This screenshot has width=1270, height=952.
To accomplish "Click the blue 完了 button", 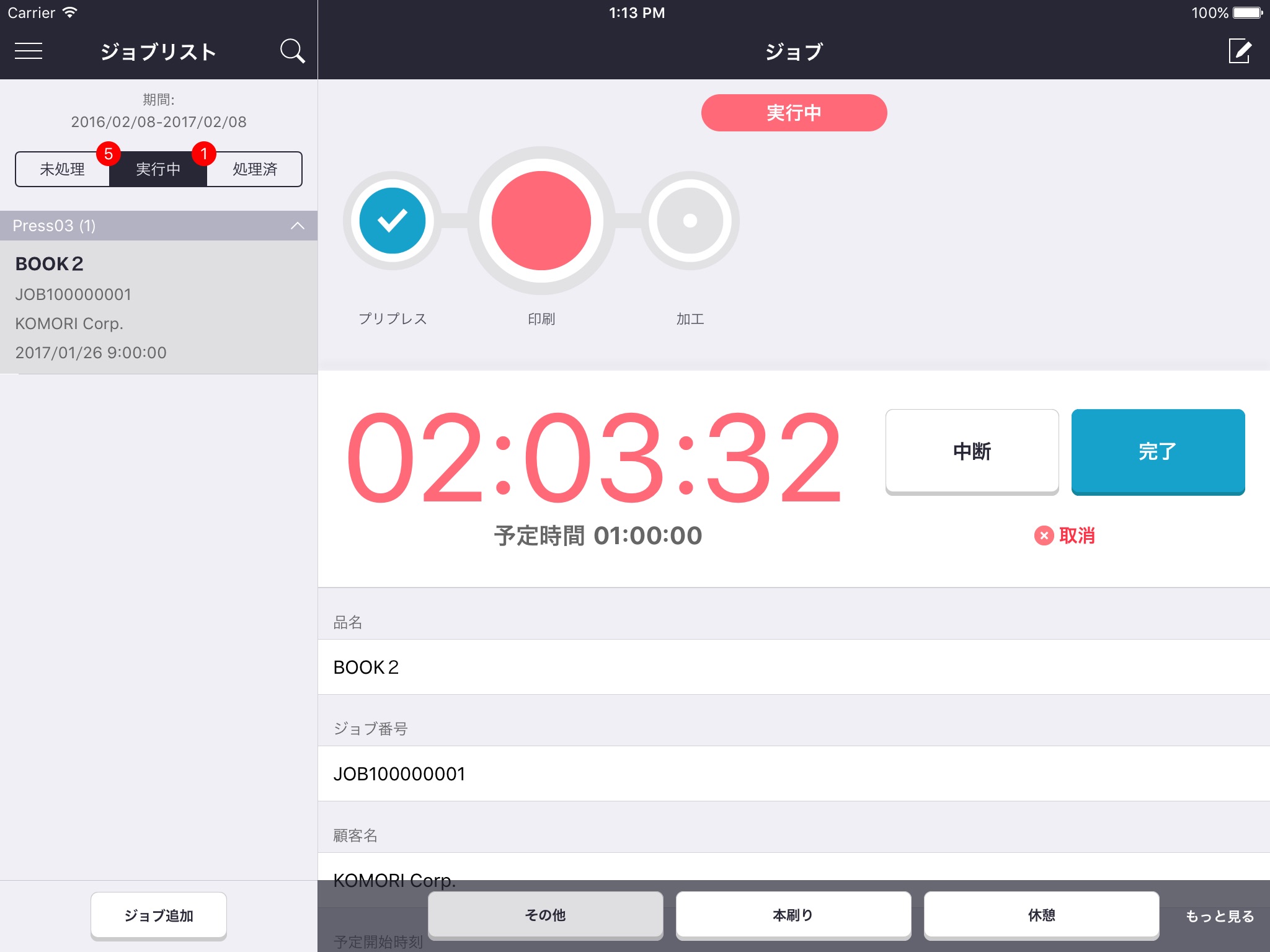I will coord(1158,452).
